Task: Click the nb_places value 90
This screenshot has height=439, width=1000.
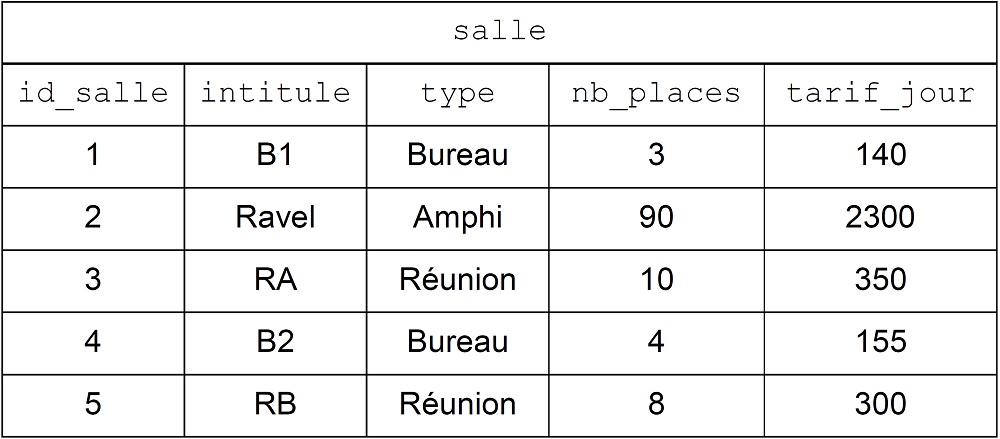Action: (656, 218)
